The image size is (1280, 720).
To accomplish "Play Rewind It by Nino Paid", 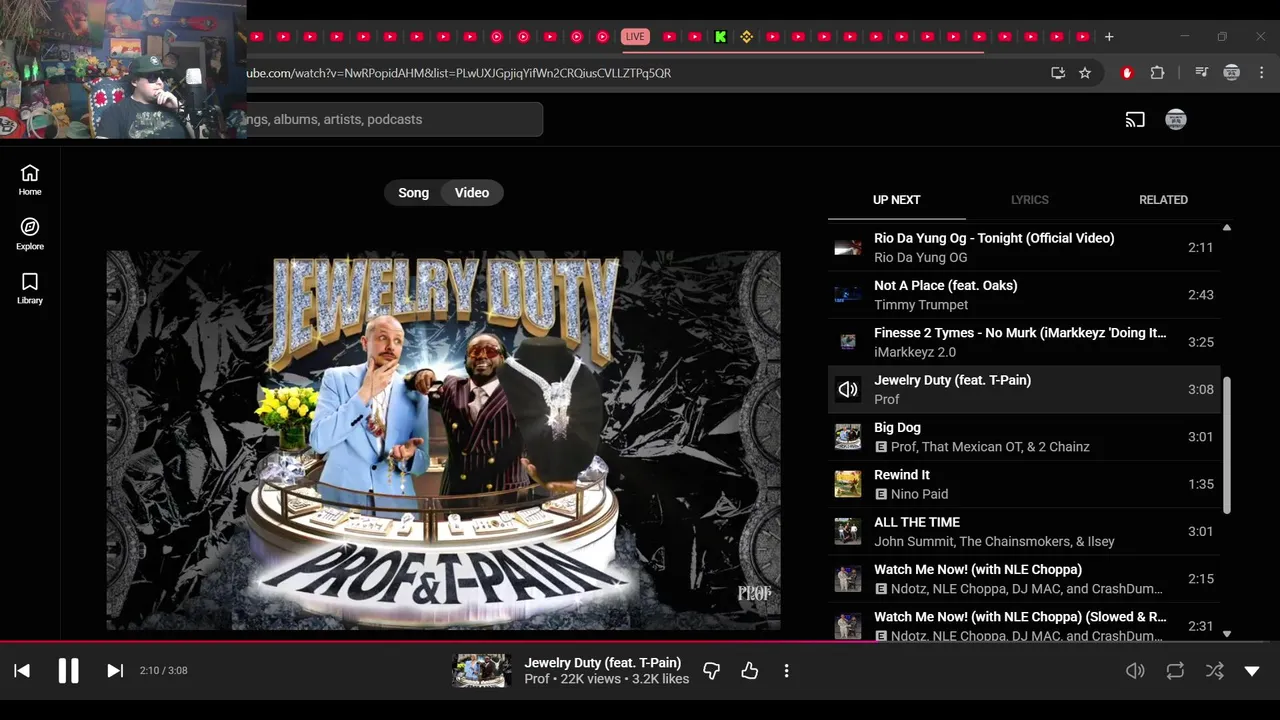I will pyautogui.click(x=1024, y=484).
